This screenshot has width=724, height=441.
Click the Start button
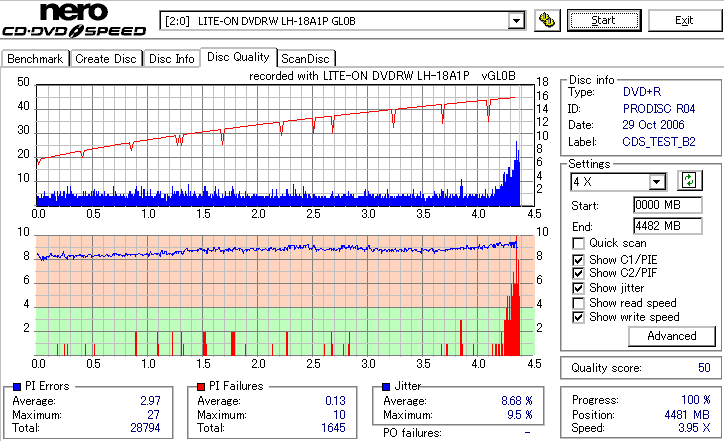(604, 20)
